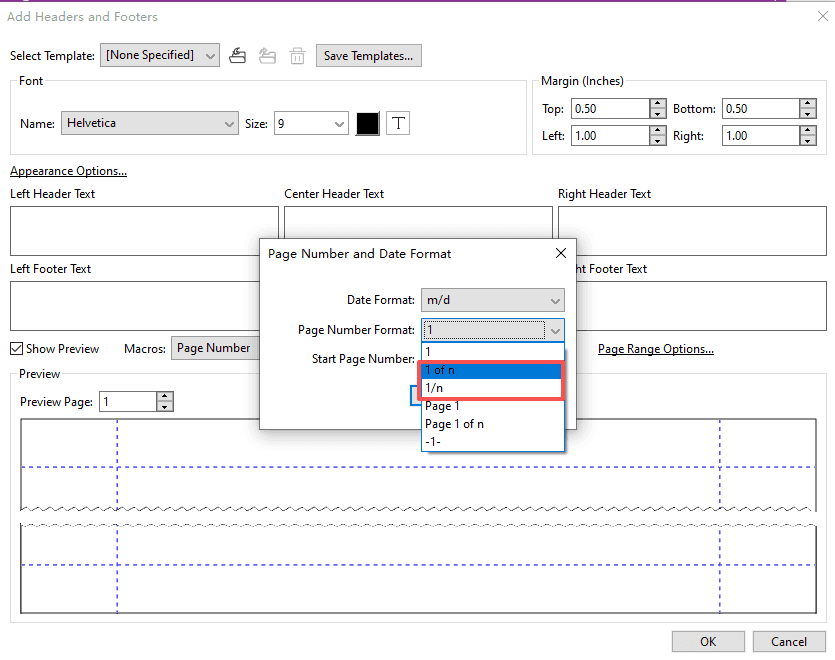835x660 pixels.
Task: Open Page Range Options link
Action: 656,349
